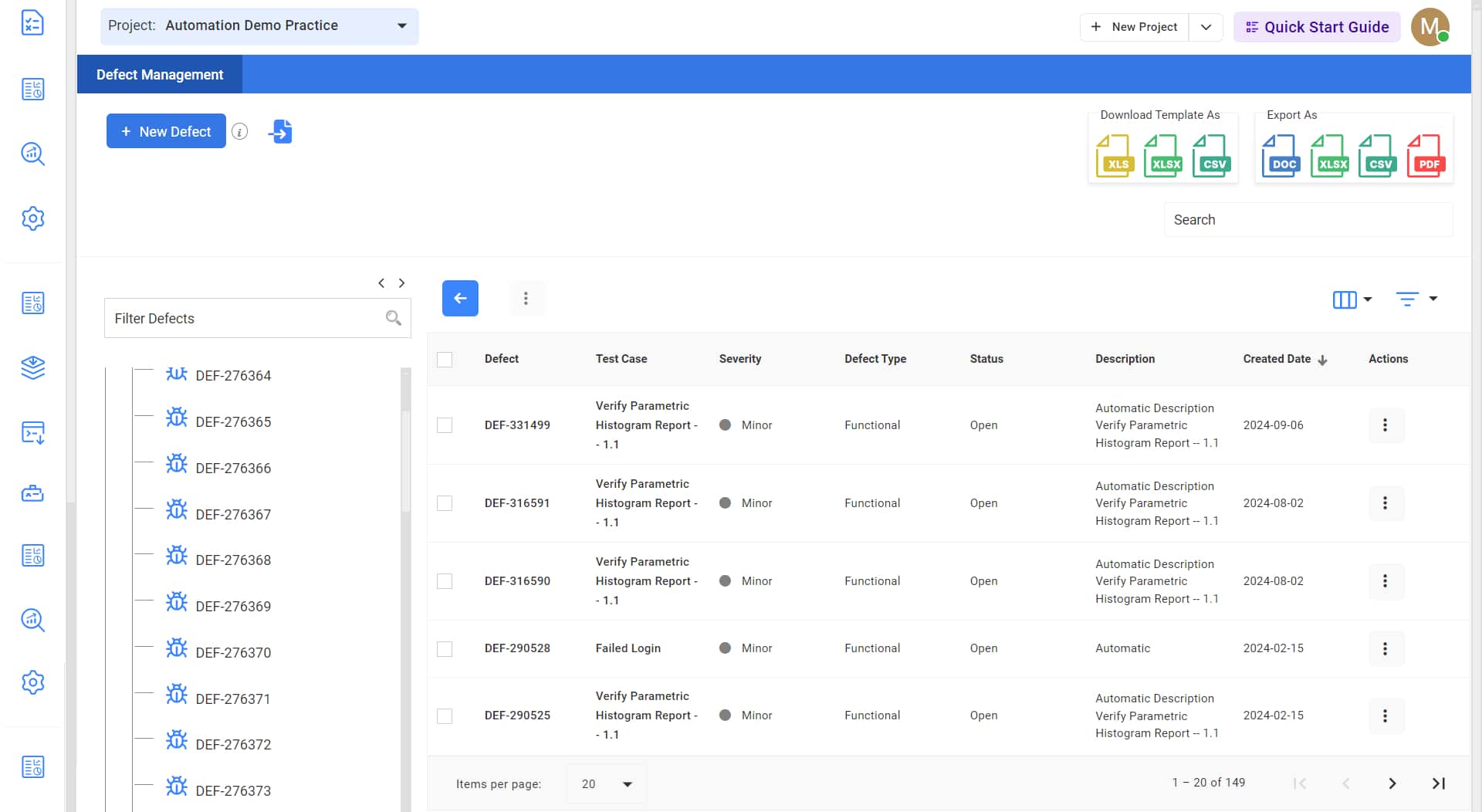The width and height of the screenshot is (1482, 812).
Task: Click the info icon beside New Defect
Action: point(240,132)
